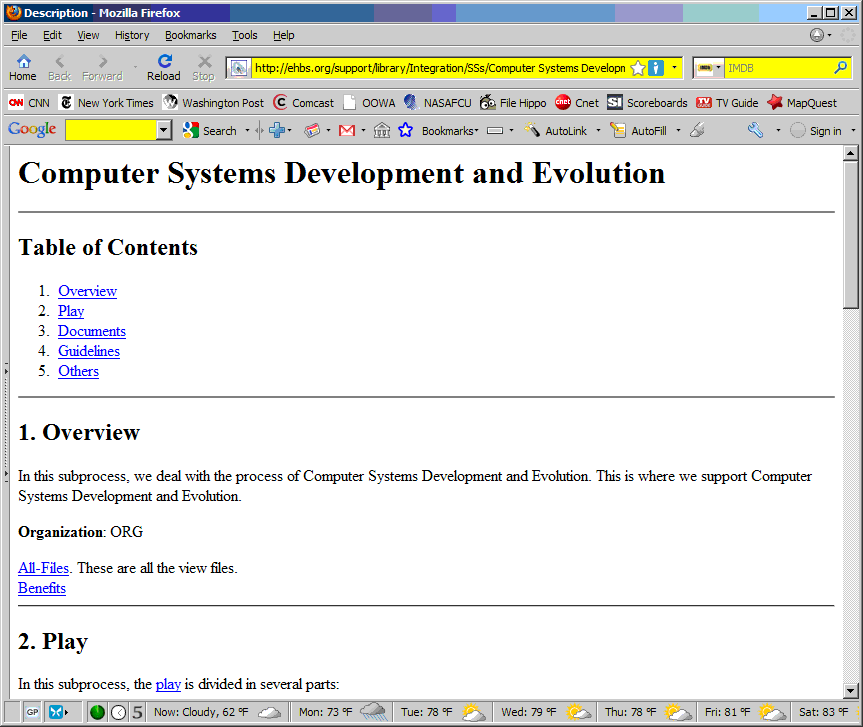Click the vertical scrollbar down arrow
Image resolution: width=863 pixels, height=727 pixels.
click(x=850, y=691)
